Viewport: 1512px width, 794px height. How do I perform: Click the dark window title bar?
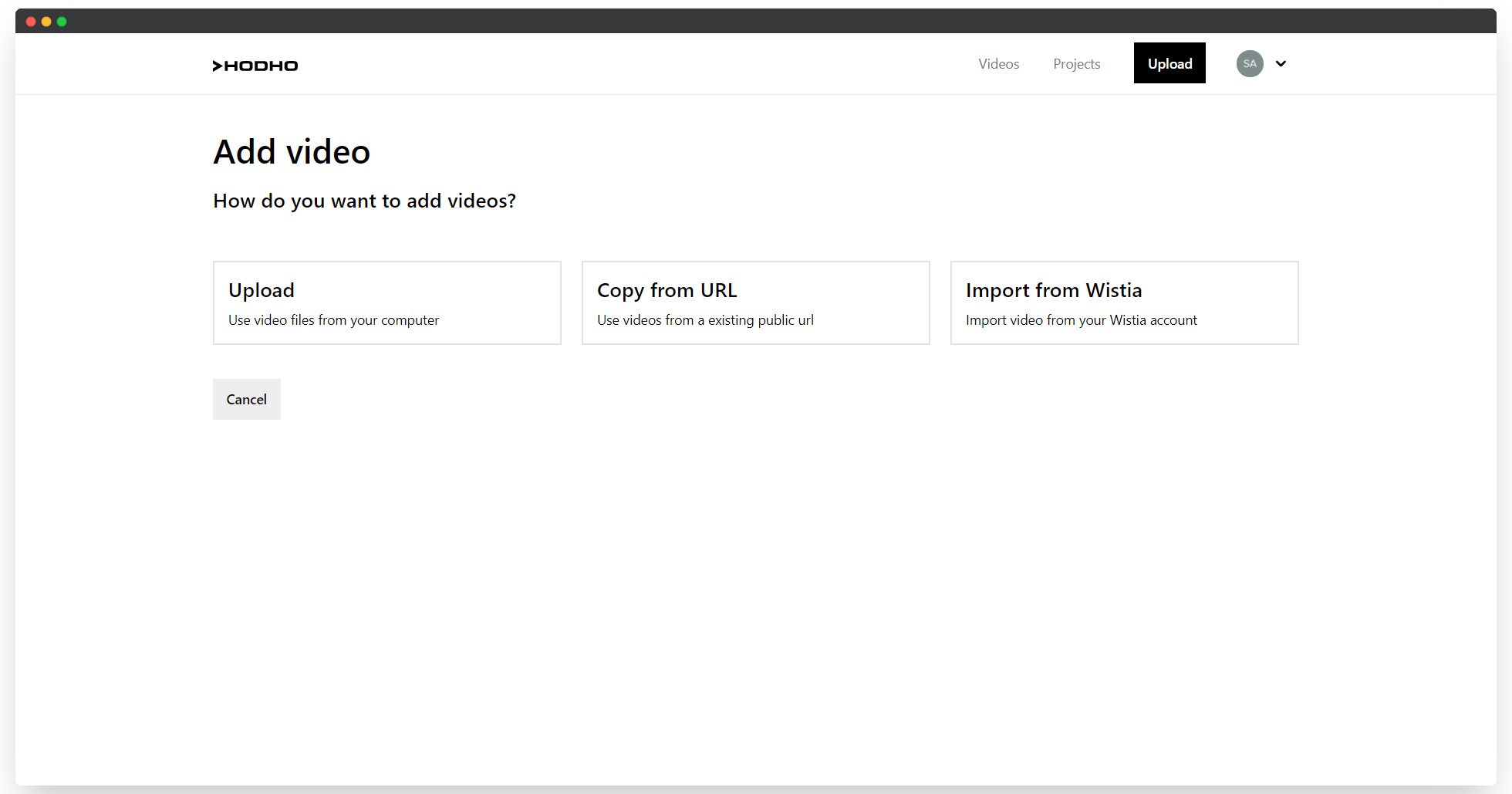coord(756,21)
